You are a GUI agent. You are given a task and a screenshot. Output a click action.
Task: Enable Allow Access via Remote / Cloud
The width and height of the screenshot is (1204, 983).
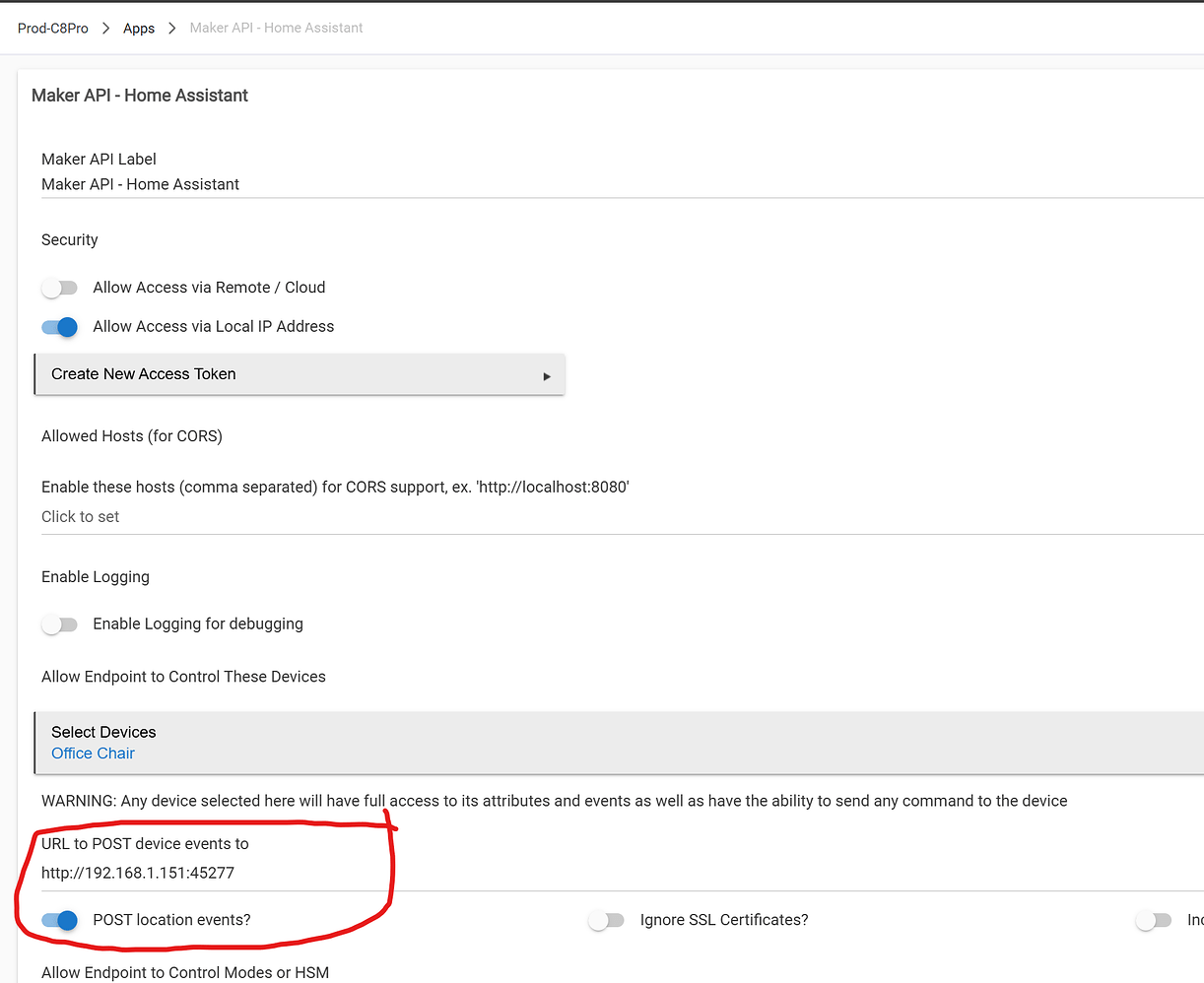[x=59, y=288]
